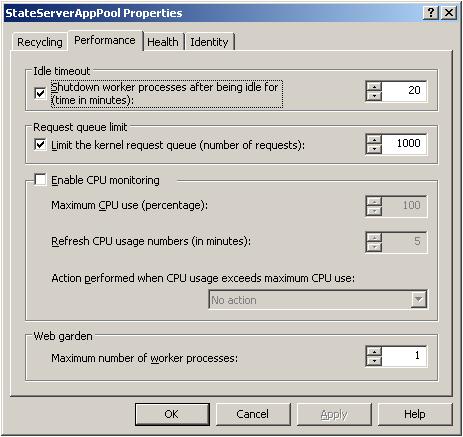Screen dimensions: 463x437
Task: Click the Cancel button
Action: click(253, 414)
